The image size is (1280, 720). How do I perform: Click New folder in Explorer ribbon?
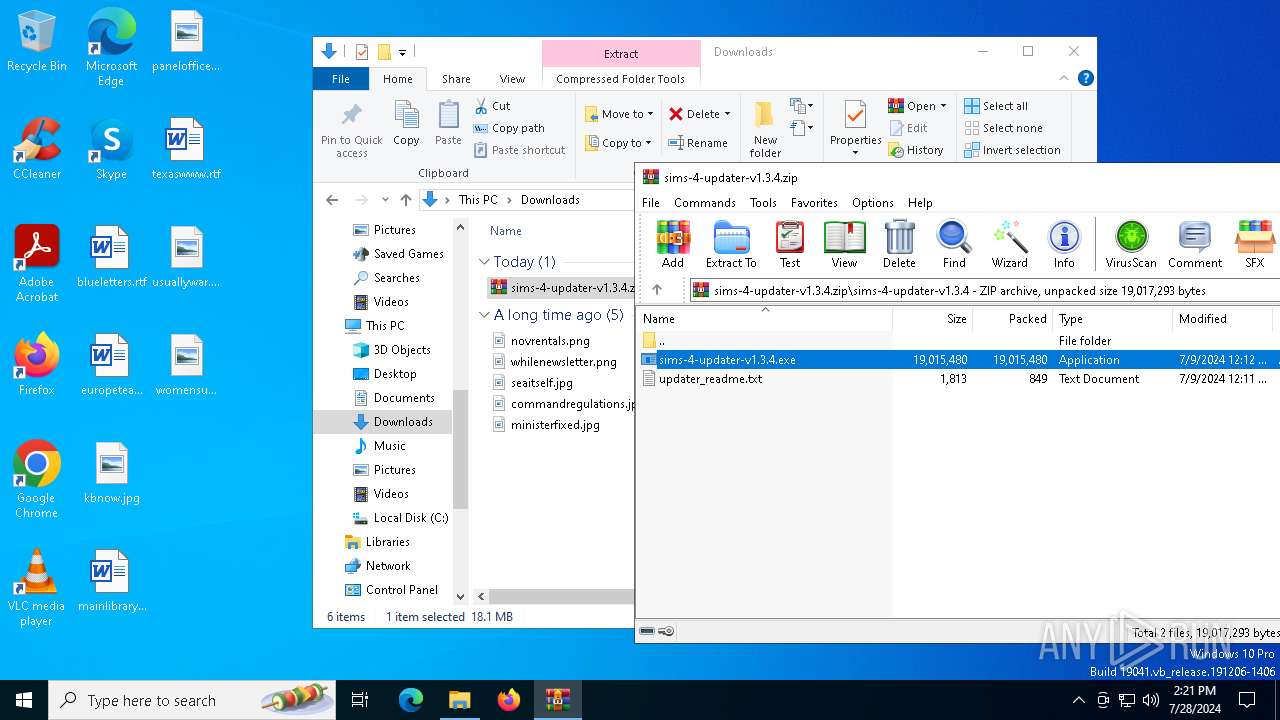pyautogui.click(x=765, y=129)
